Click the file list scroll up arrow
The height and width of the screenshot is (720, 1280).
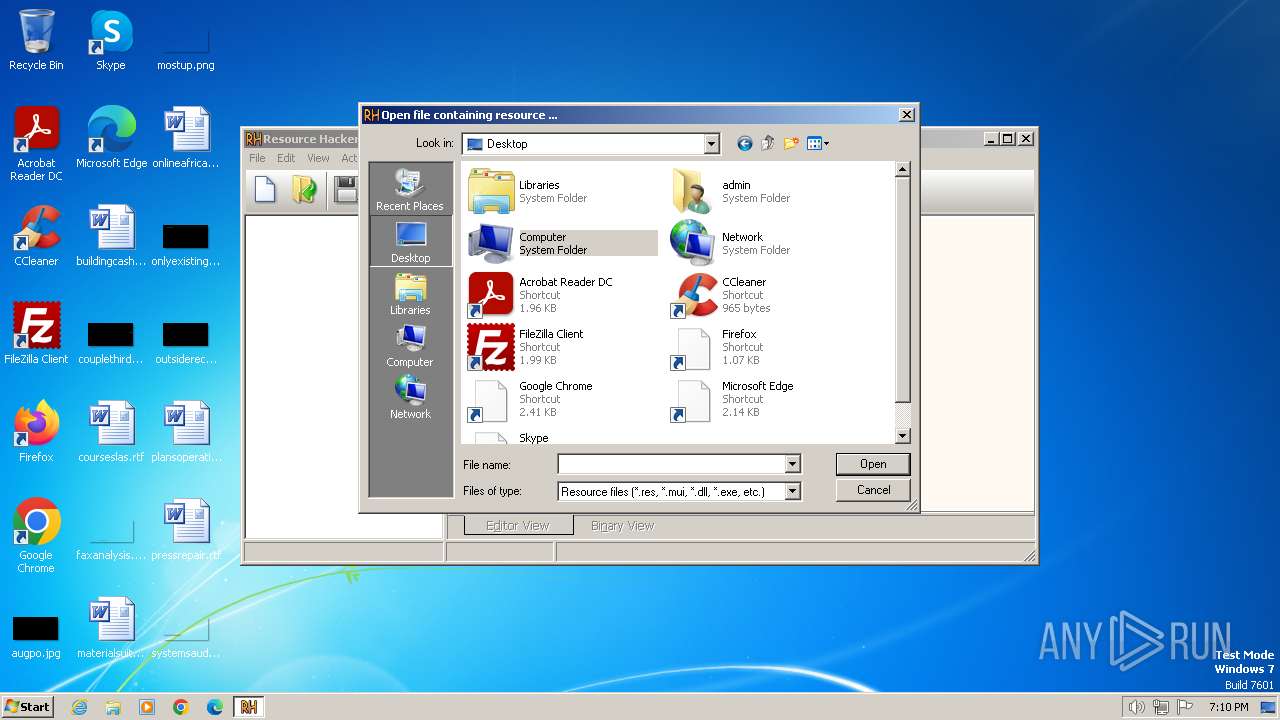tap(902, 170)
